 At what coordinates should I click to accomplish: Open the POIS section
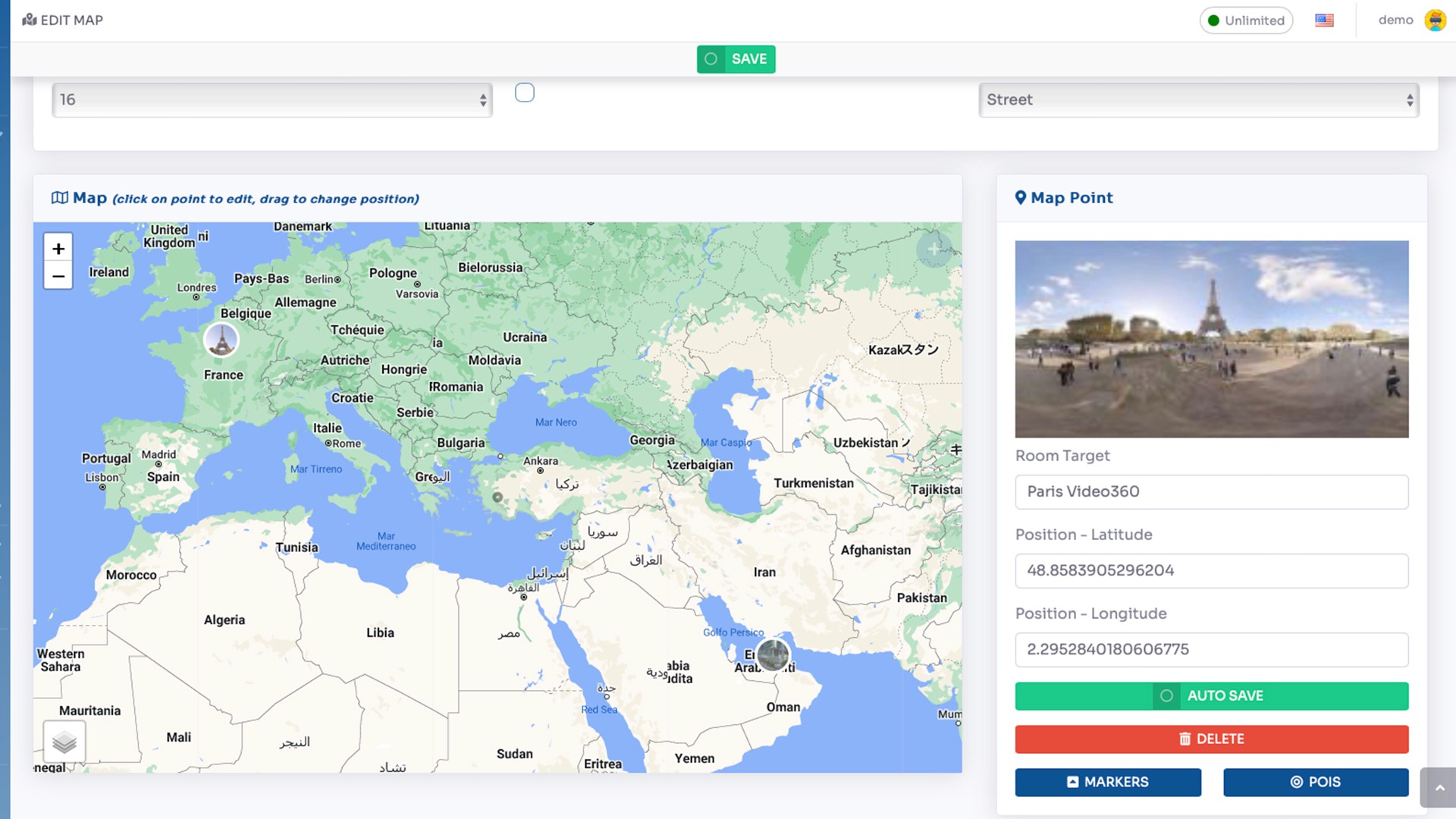click(1316, 782)
